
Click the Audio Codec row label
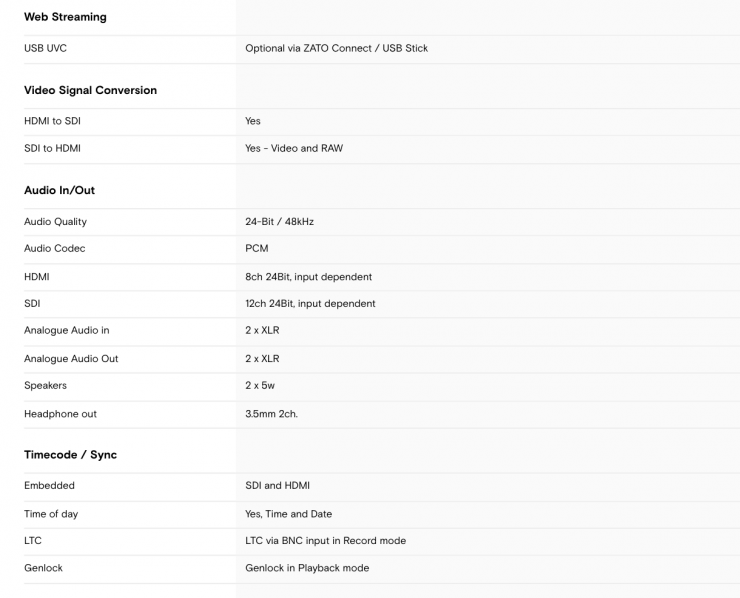[54, 248]
